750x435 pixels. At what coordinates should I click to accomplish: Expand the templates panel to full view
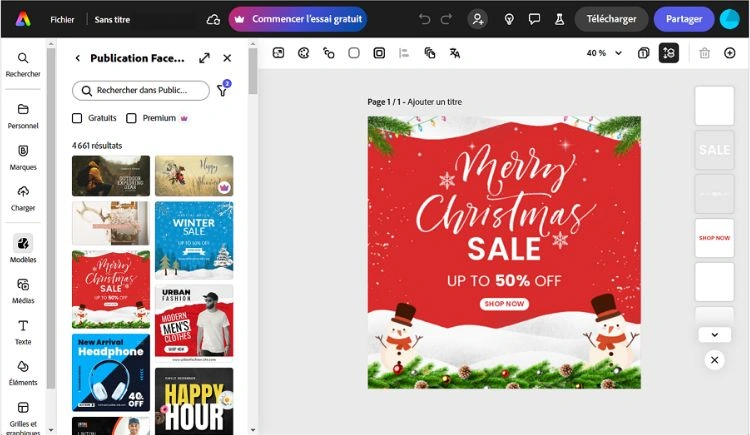click(204, 58)
